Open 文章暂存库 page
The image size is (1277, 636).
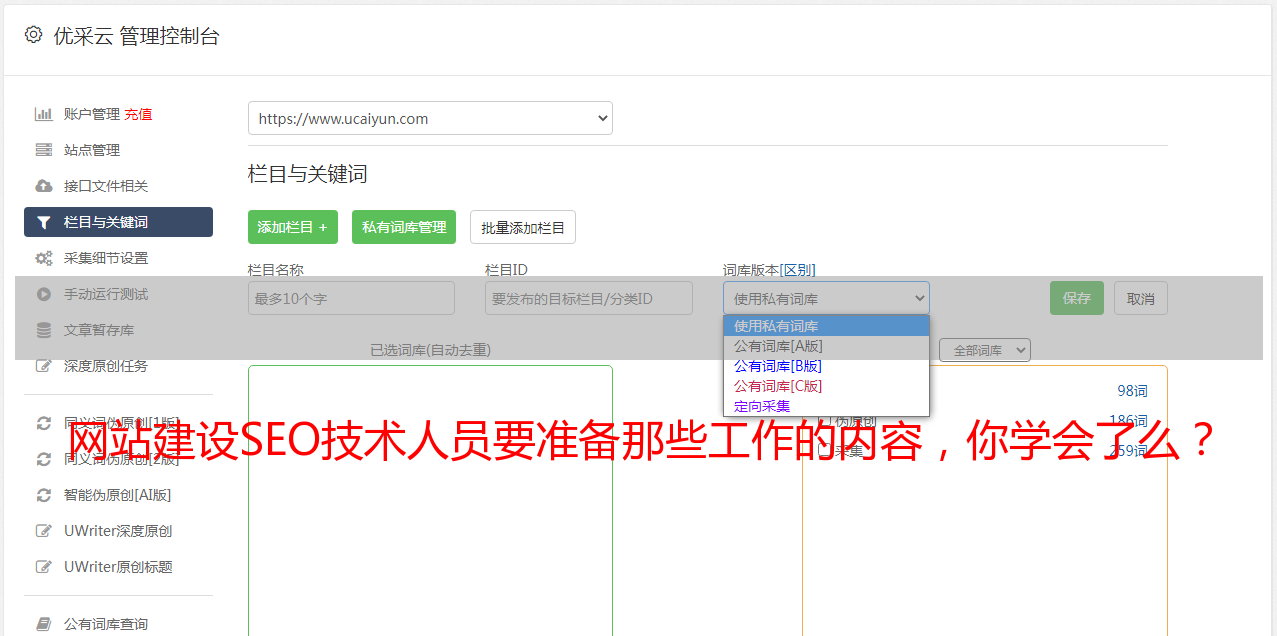pyautogui.click(x=99, y=330)
